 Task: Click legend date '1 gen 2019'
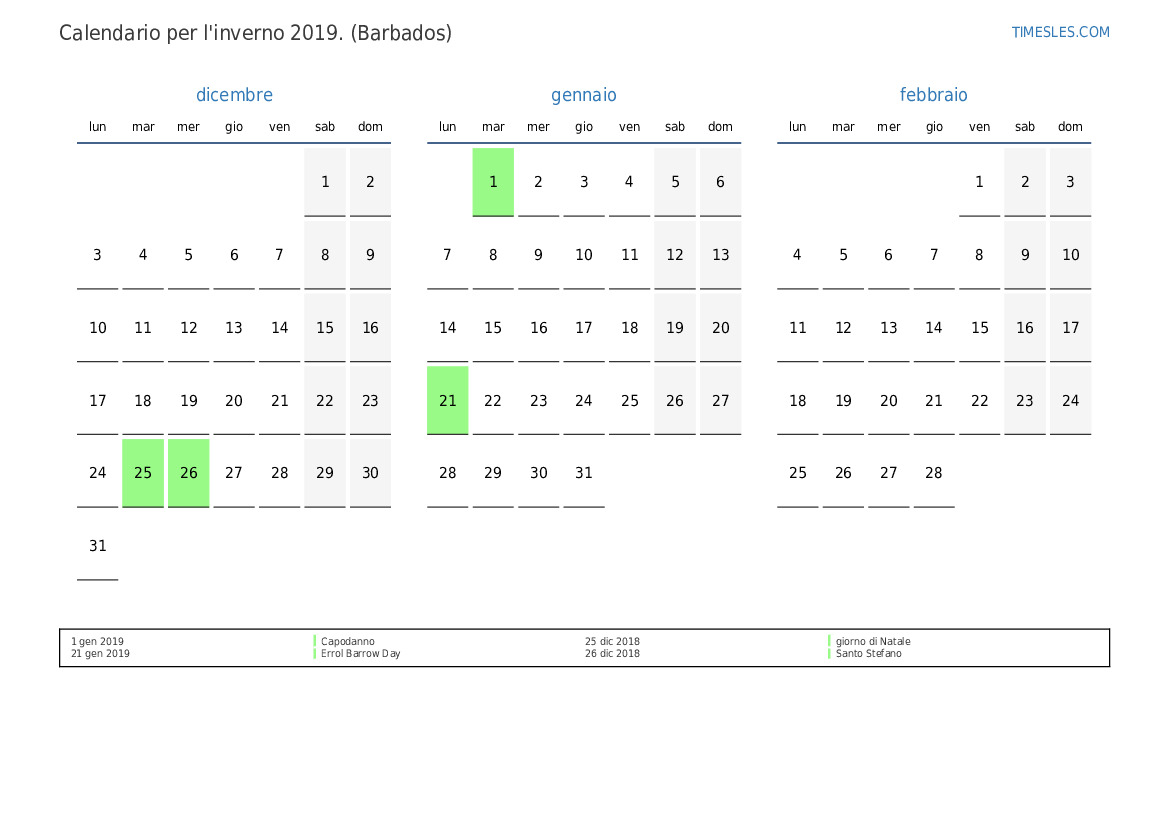tap(98, 641)
